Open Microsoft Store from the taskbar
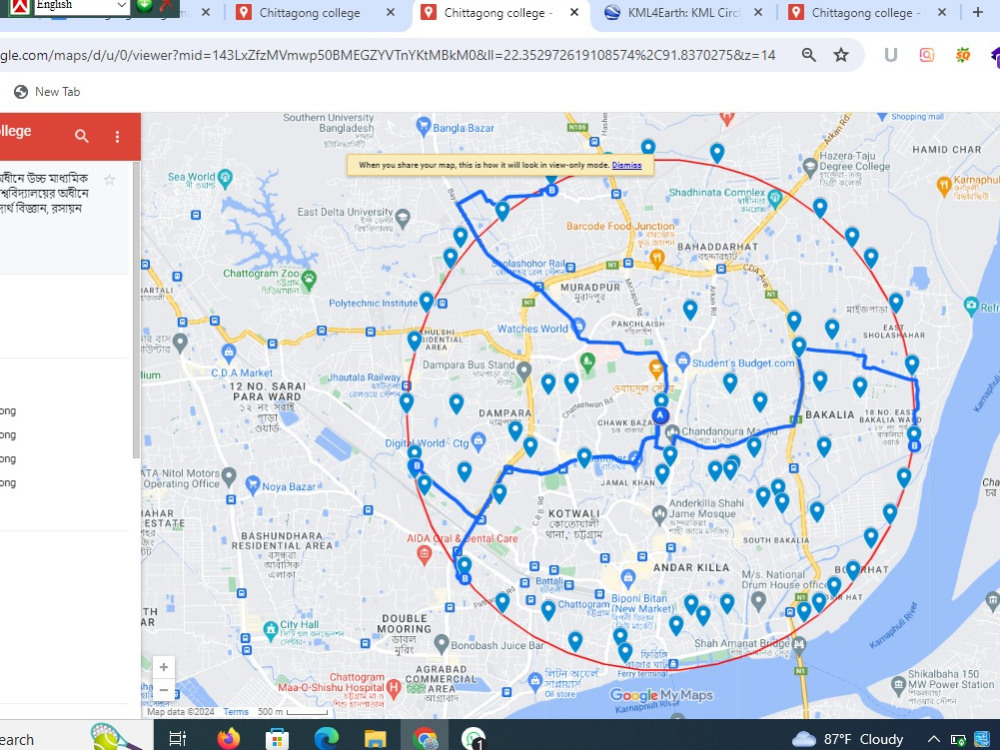 (x=277, y=739)
